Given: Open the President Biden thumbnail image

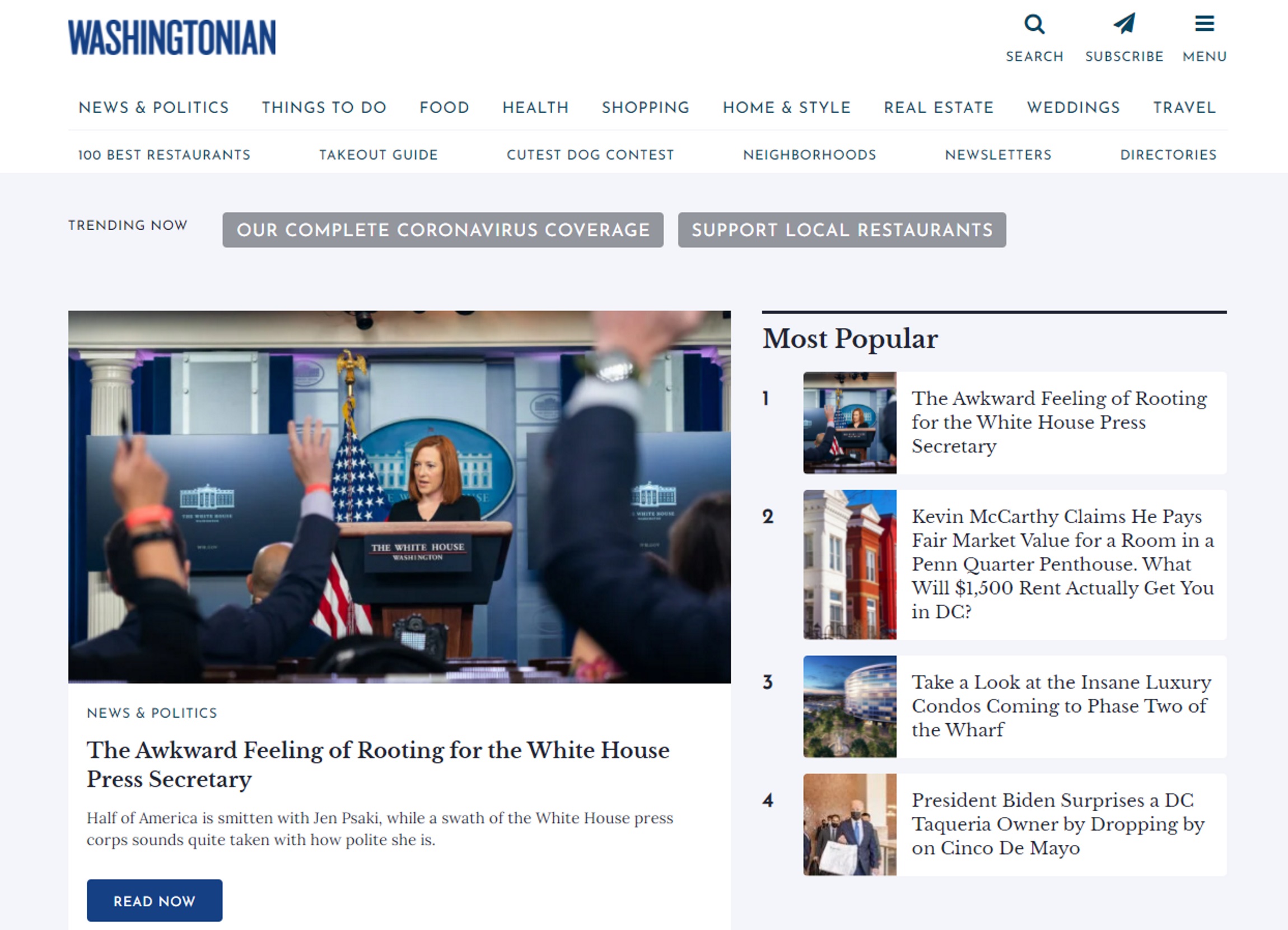Looking at the screenshot, I should 850,825.
